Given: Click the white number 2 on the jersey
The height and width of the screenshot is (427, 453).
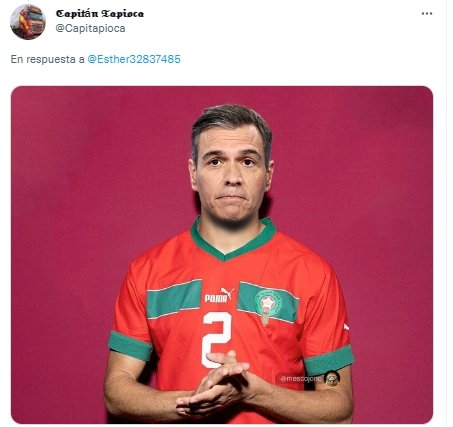Looking at the screenshot, I should click(217, 339).
